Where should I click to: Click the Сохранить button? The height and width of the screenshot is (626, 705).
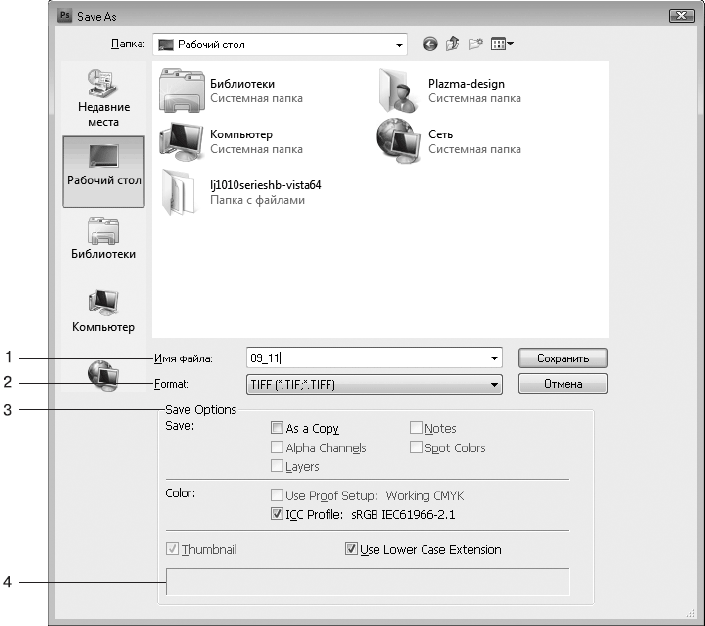pyautogui.click(x=562, y=358)
